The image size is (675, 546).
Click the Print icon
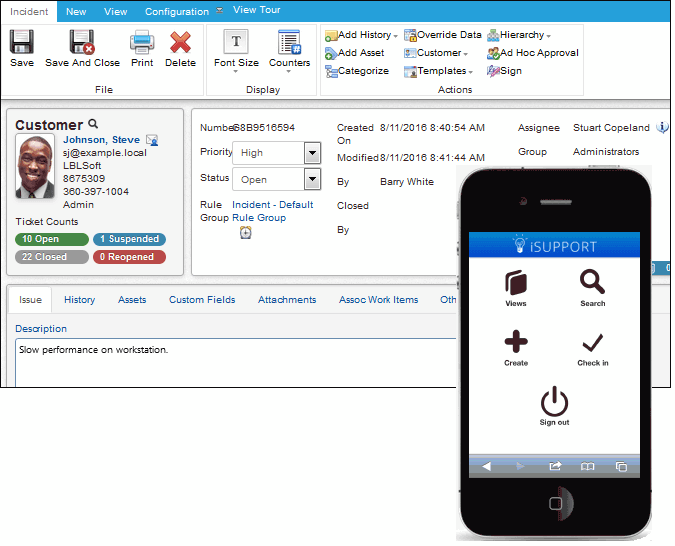tap(142, 42)
